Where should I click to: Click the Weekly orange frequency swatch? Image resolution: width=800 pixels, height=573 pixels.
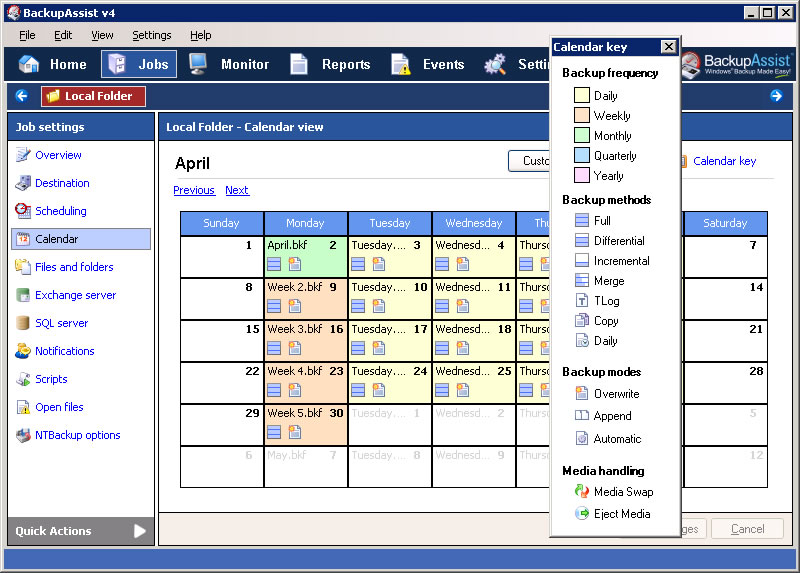(x=582, y=115)
